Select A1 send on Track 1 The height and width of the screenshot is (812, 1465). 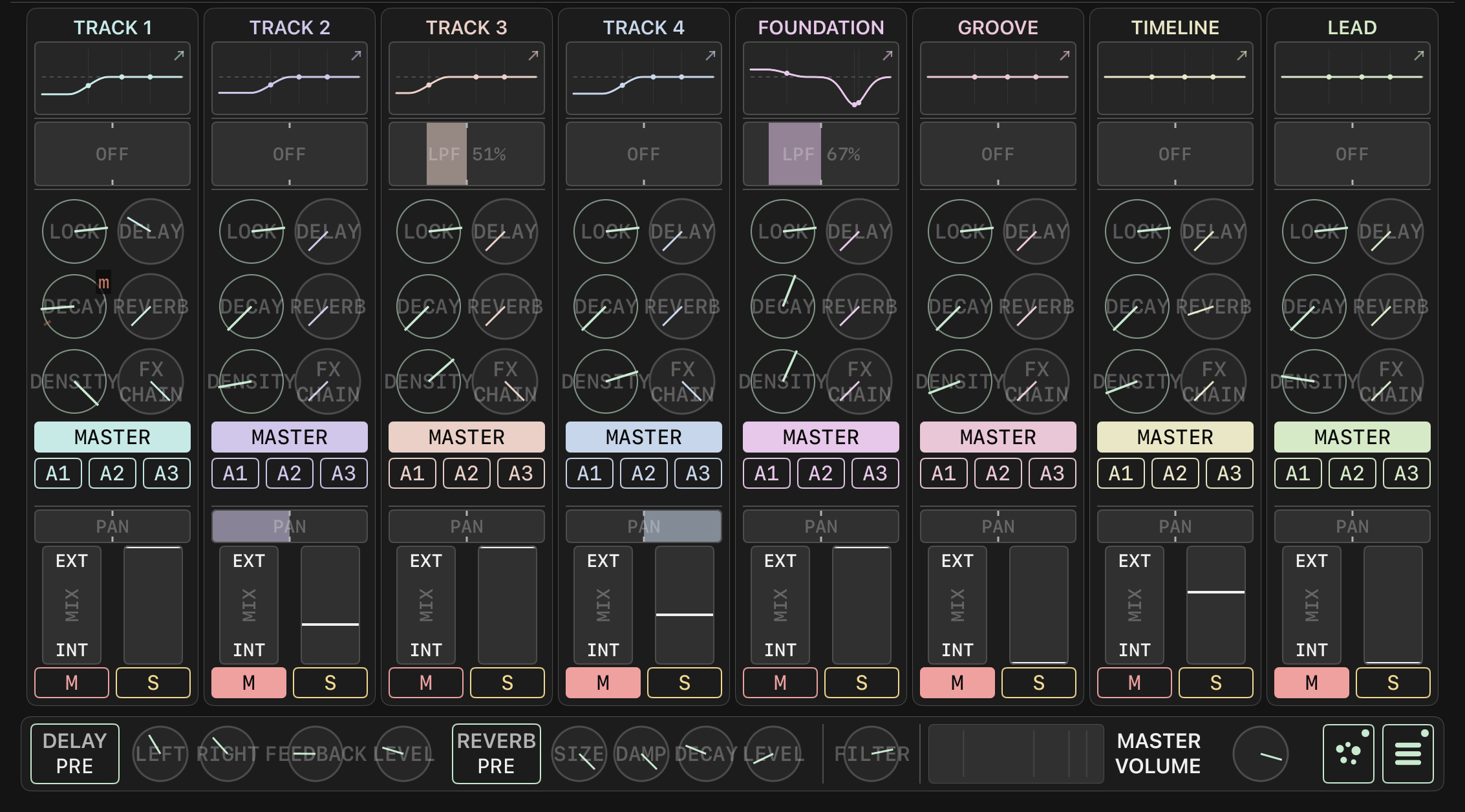pyautogui.click(x=58, y=473)
